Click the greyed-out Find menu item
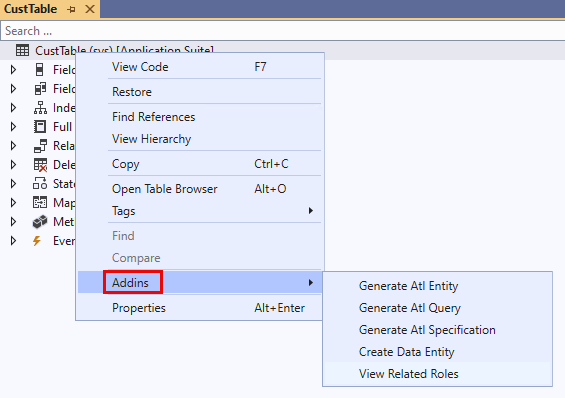The height and width of the screenshot is (398, 565). point(200,236)
